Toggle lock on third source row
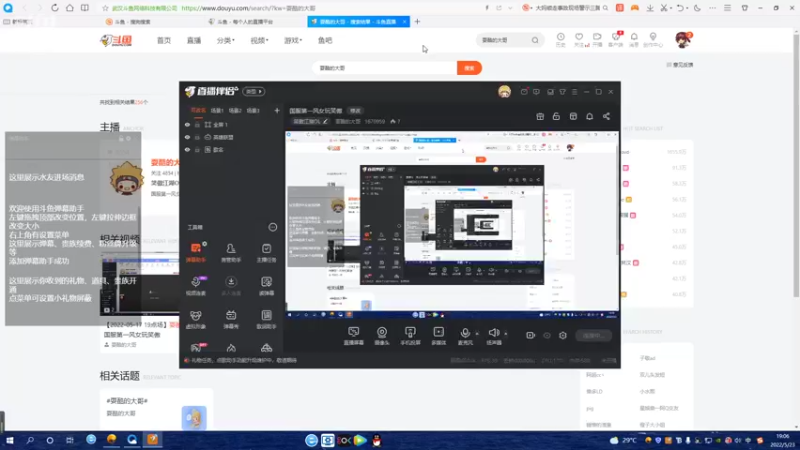Viewport: 800px width, 450px height. 197,150
